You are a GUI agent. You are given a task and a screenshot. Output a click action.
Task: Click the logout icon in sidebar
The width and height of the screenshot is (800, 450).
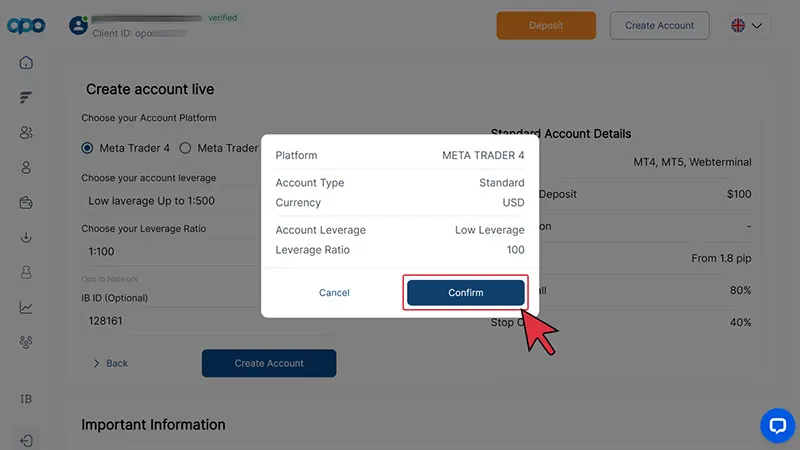(26, 439)
